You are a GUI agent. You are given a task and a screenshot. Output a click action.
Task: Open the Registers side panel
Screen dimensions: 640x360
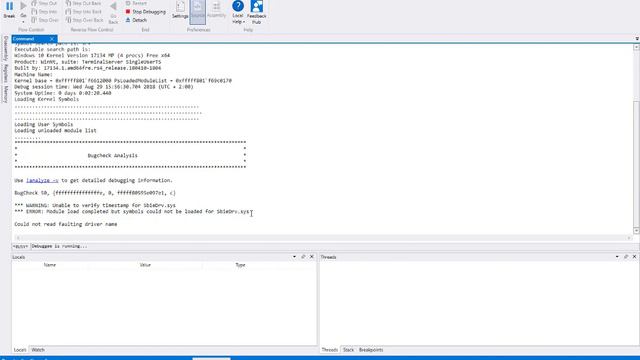5,73
